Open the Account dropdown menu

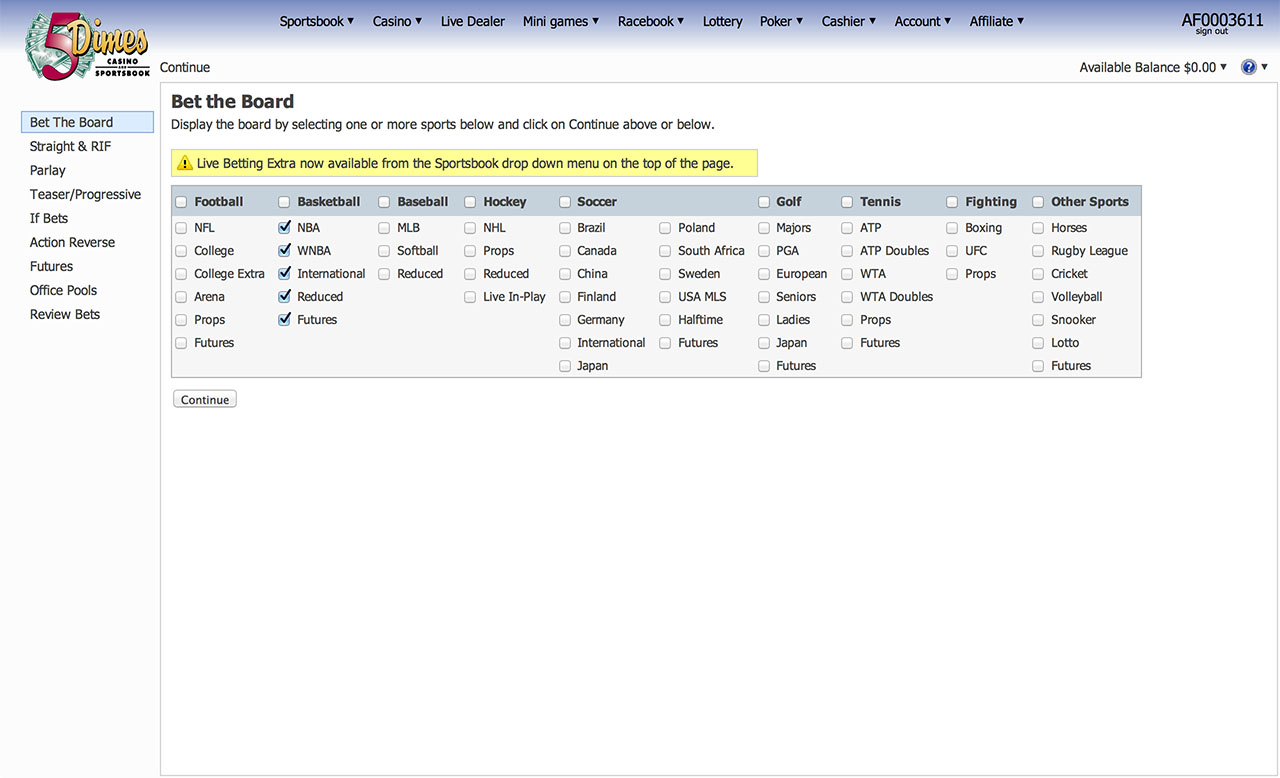(923, 21)
